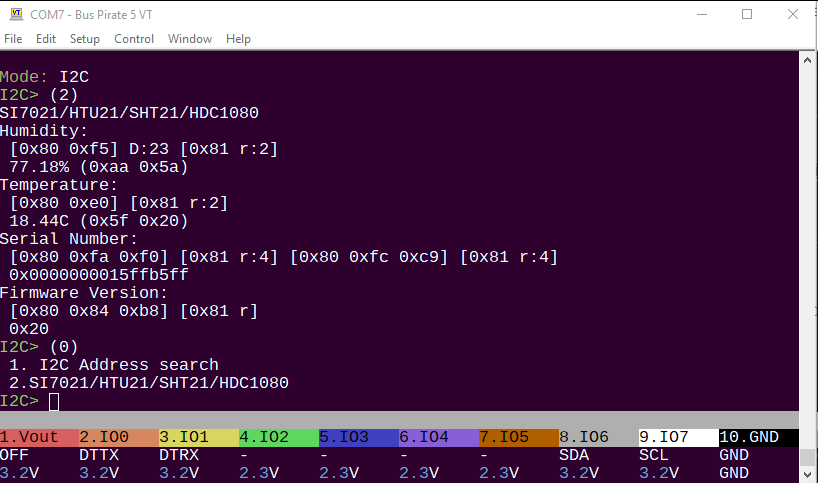
Task: Click the white 9.IO7 pin label
Action: pos(679,437)
